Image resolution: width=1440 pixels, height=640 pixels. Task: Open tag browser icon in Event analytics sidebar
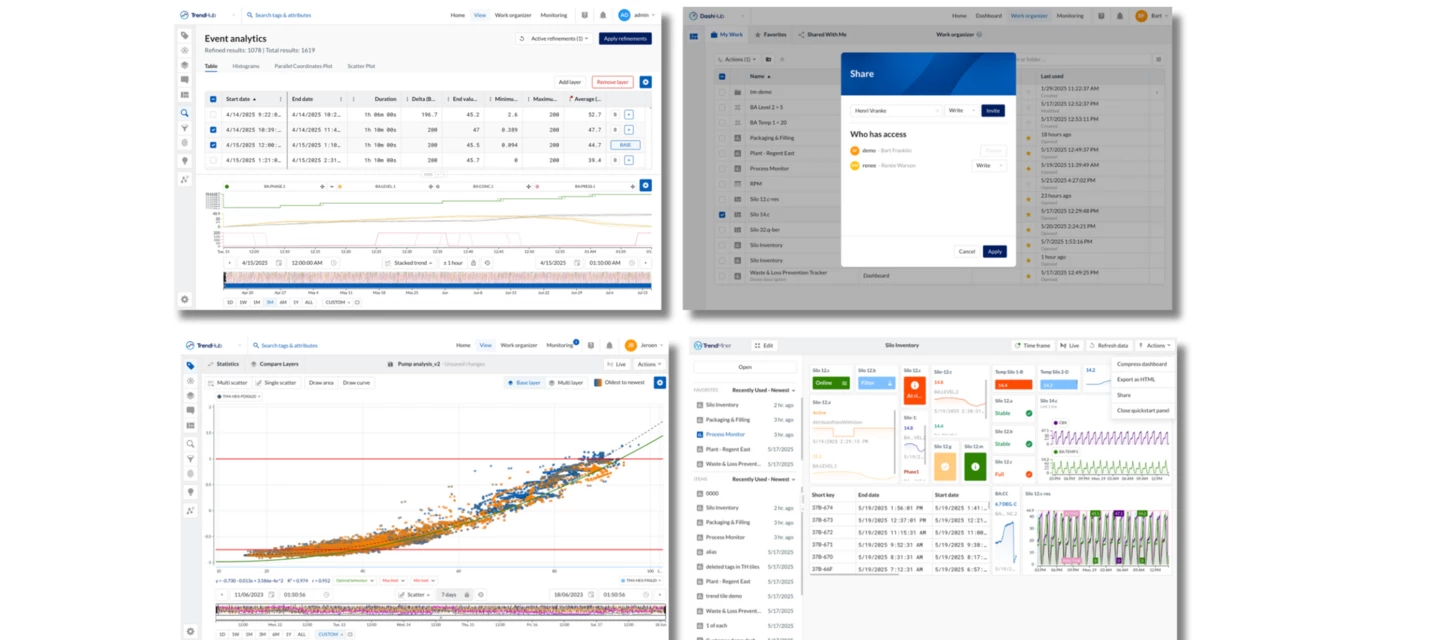pos(185,35)
